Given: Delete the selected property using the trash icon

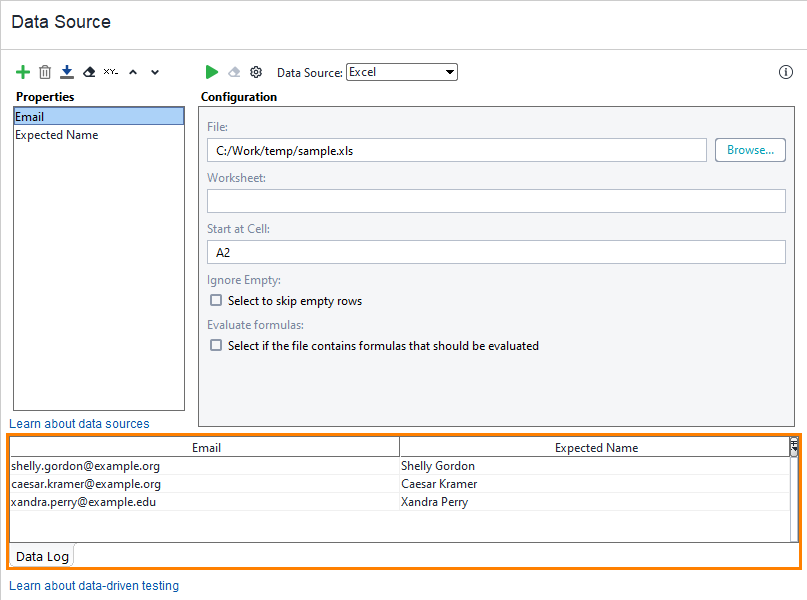Looking at the screenshot, I should click(44, 71).
